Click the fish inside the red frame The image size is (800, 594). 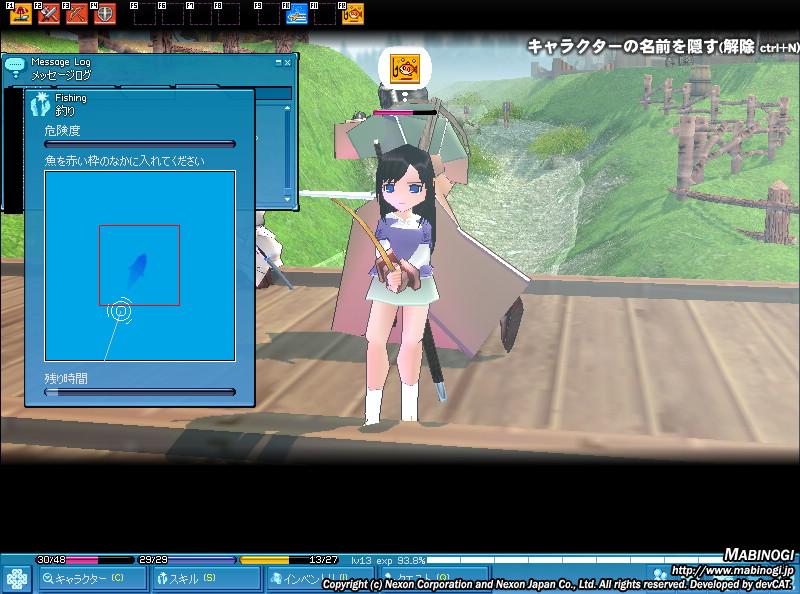tap(138, 269)
